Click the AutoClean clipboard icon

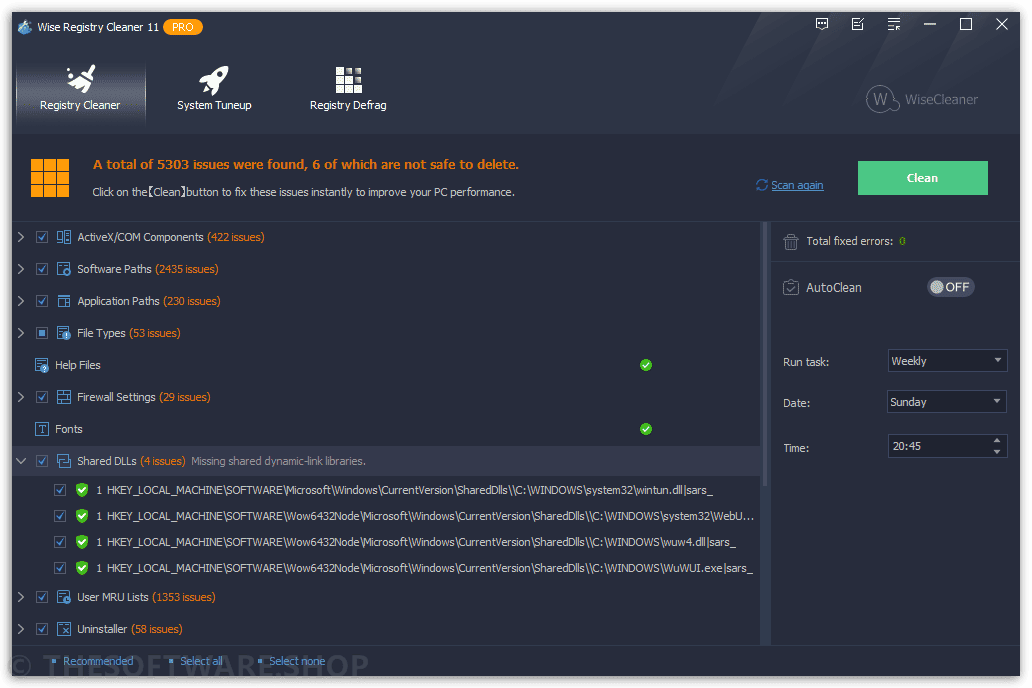[790, 287]
